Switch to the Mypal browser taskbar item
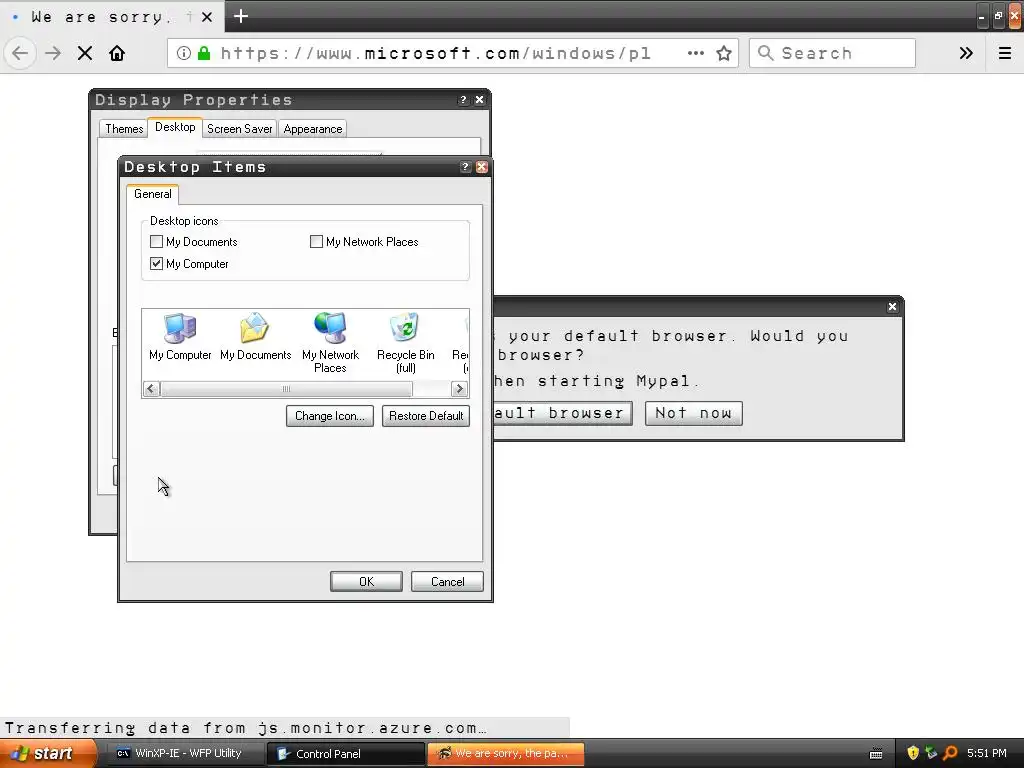1024x768 pixels. [506, 754]
